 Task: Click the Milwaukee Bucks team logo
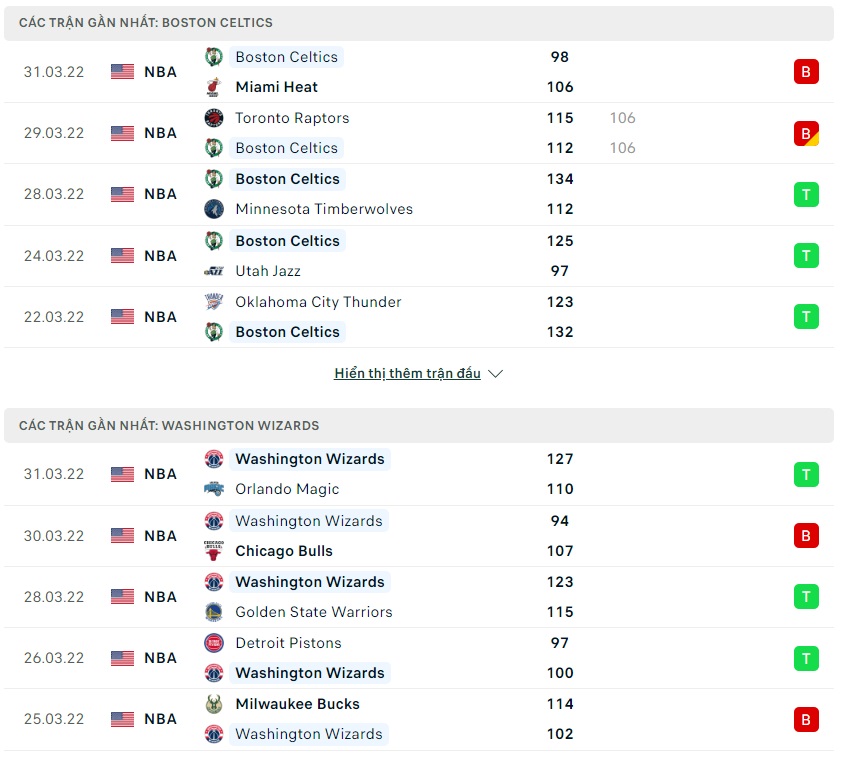[213, 704]
